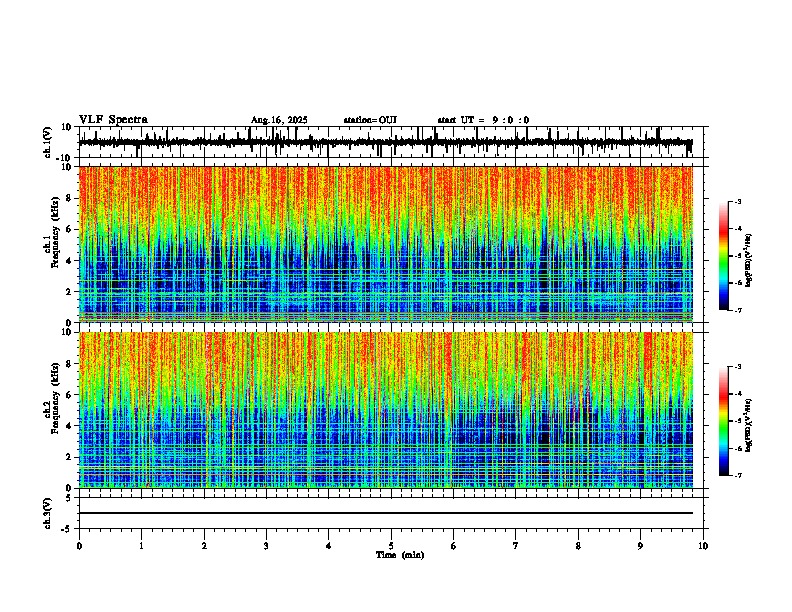Click the "-3" tick on the ch.1 colorbar
792x612 pixels.
coord(738,201)
